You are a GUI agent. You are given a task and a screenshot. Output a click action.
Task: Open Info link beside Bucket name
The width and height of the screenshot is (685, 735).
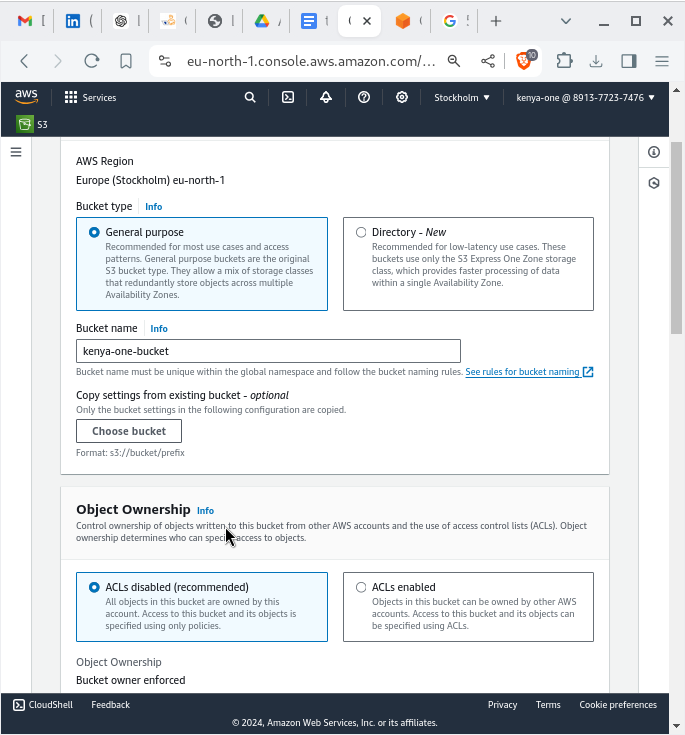(159, 329)
